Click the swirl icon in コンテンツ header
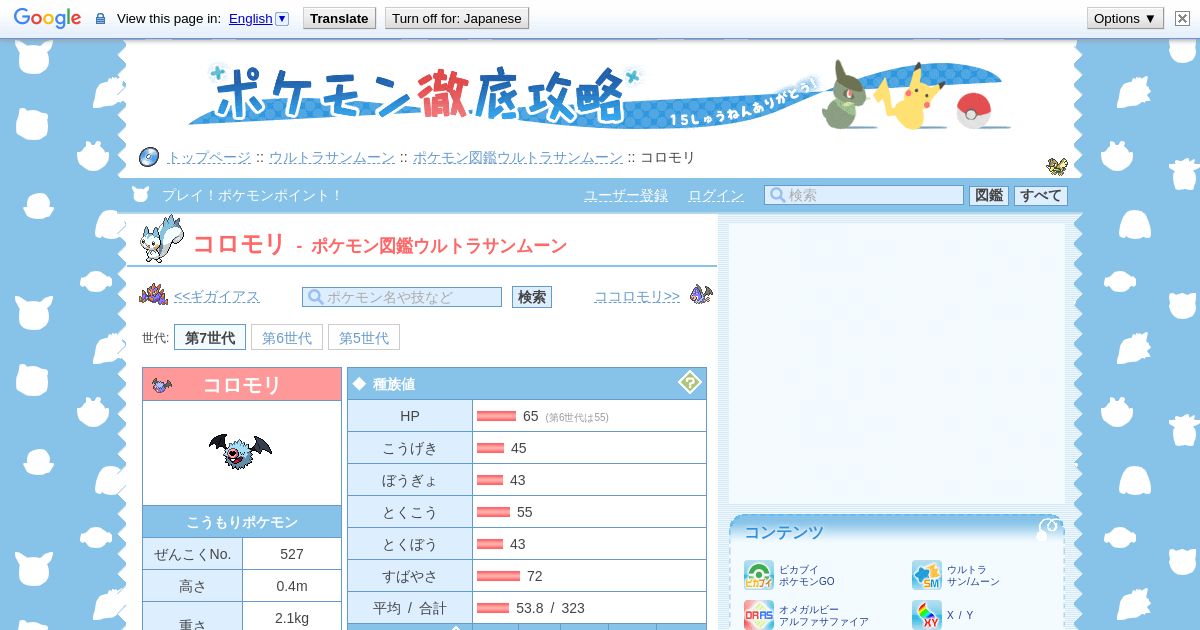This screenshot has width=1200, height=630. coord(1049,527)
